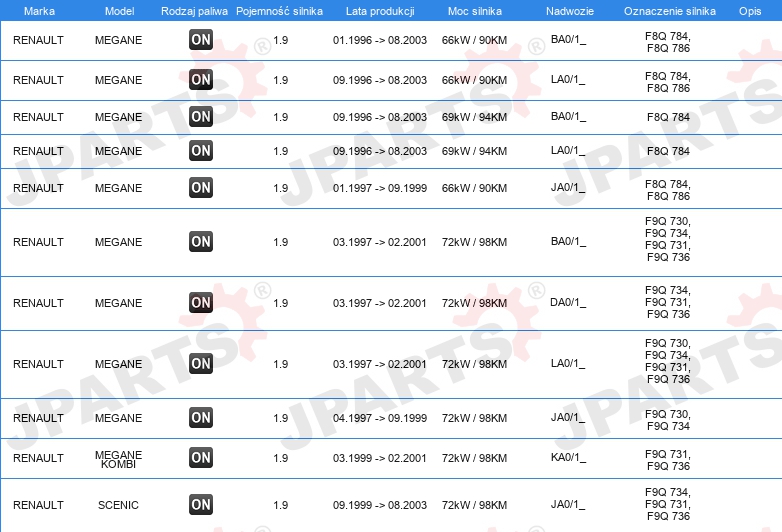Select the date range 01.1996 -> 08.2003
This screenshot has height=532, width=782.
[x=380, y=40]
